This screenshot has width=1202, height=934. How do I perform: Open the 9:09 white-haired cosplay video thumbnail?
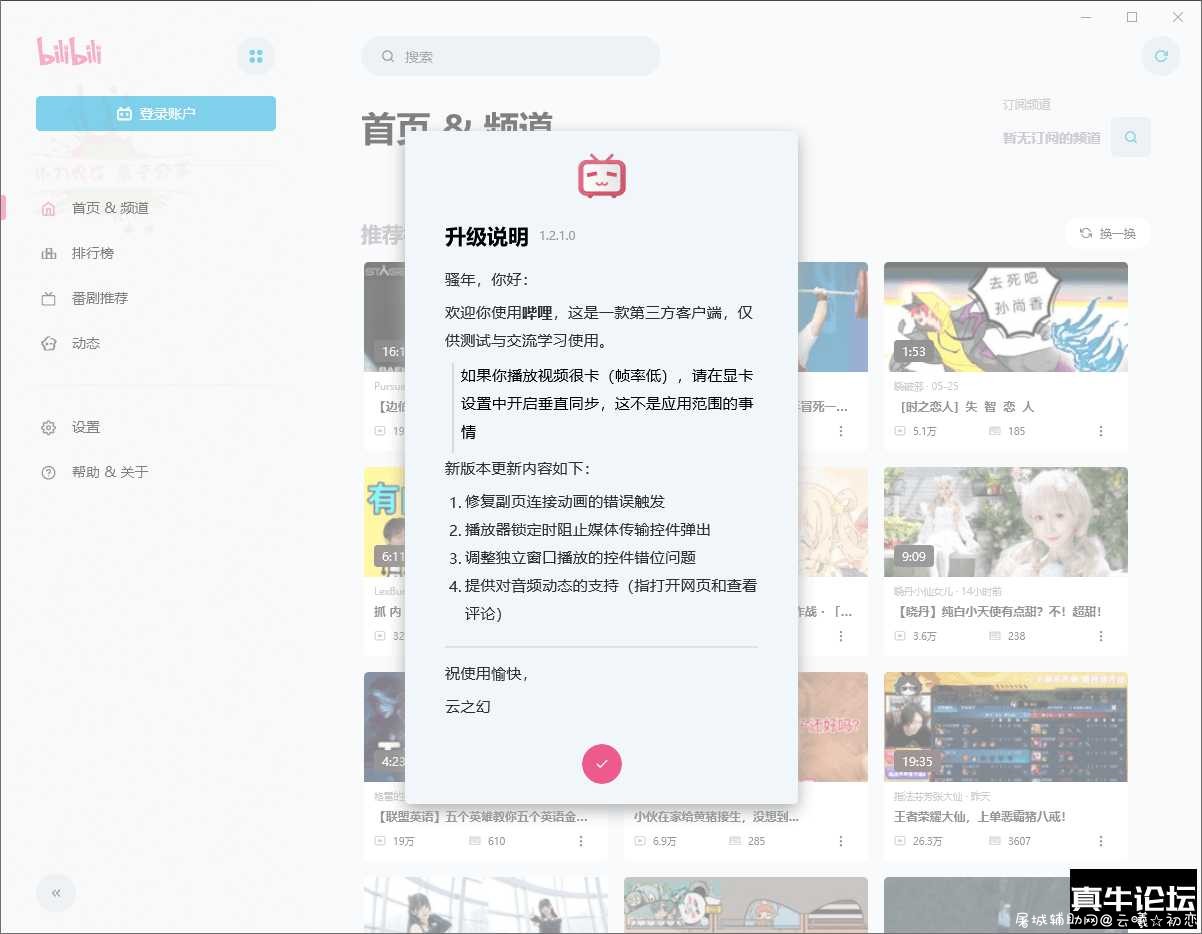tap(1006, 522)
